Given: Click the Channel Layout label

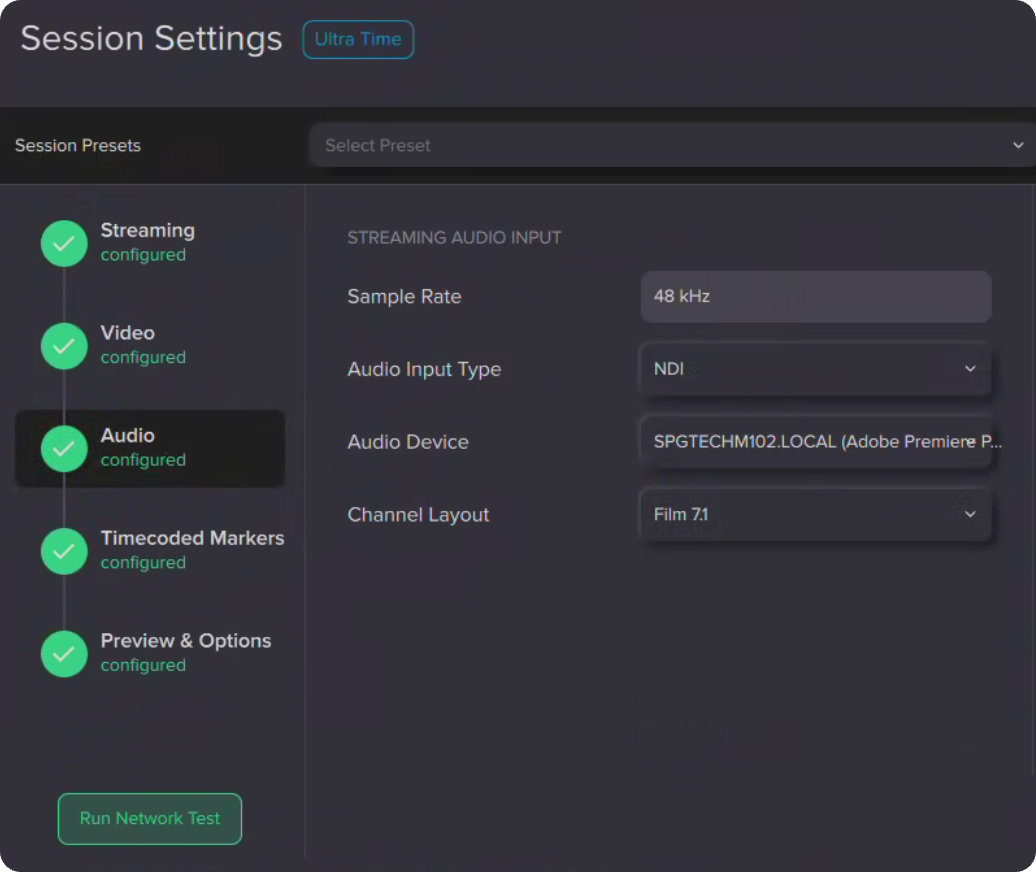Looking at the screenshot, I should 418,515.
